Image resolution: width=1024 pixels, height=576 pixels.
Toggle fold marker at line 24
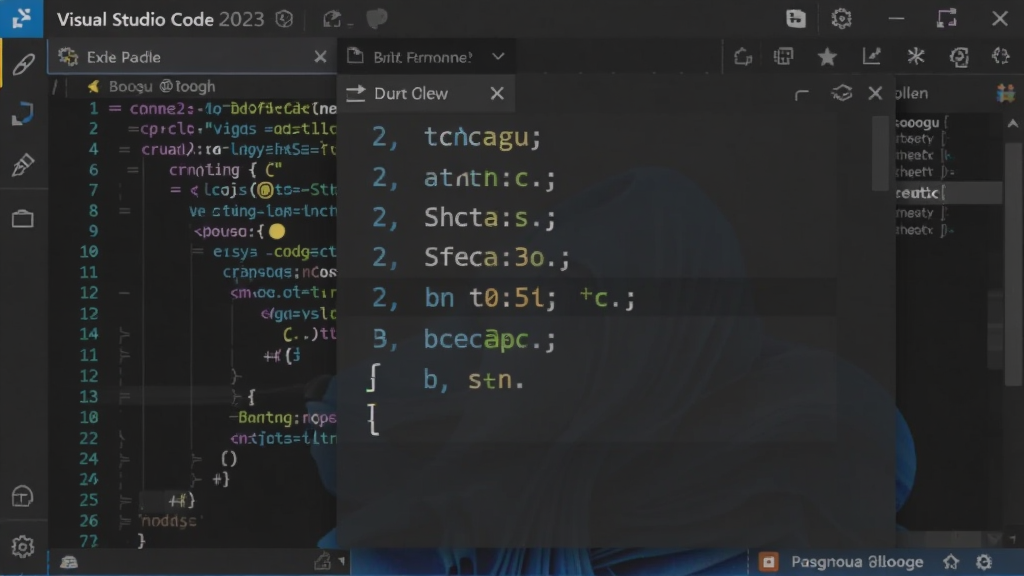coord(124,459)
